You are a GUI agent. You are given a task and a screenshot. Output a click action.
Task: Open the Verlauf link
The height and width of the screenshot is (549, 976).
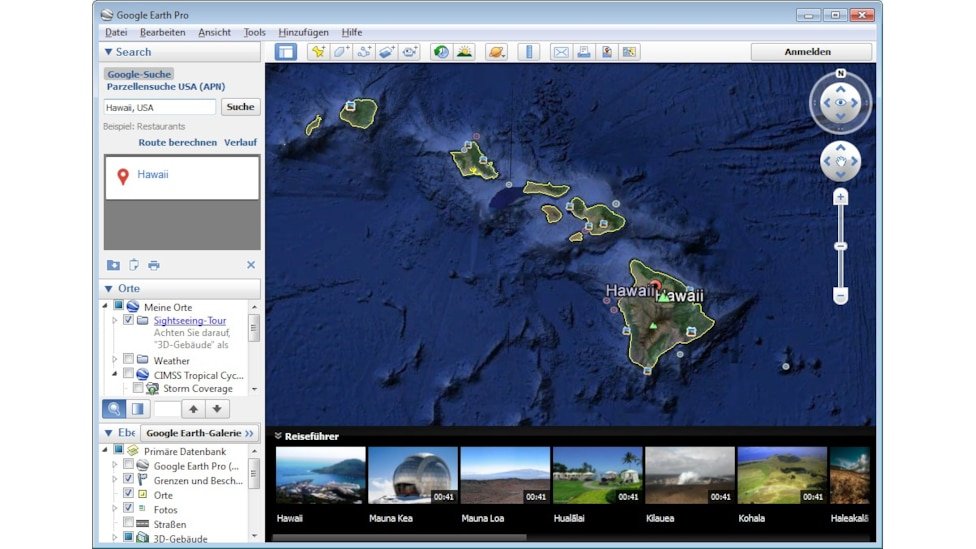(x=240, y=142)
